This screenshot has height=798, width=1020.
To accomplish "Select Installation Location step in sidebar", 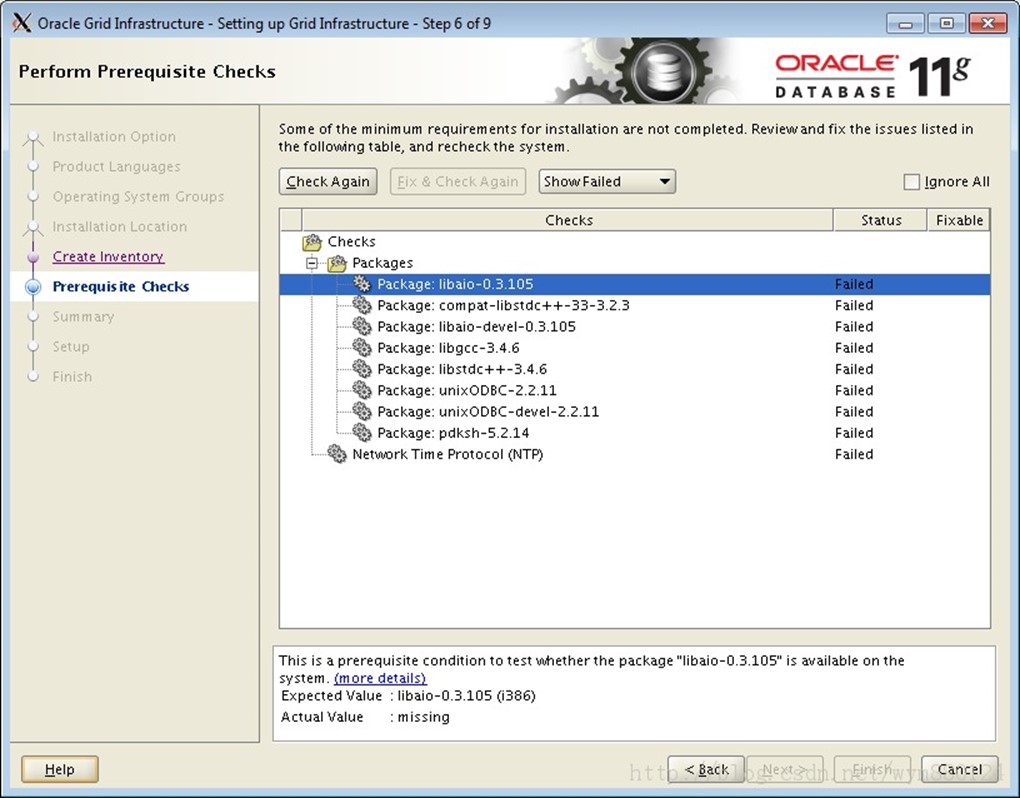I will pos(120,226).
